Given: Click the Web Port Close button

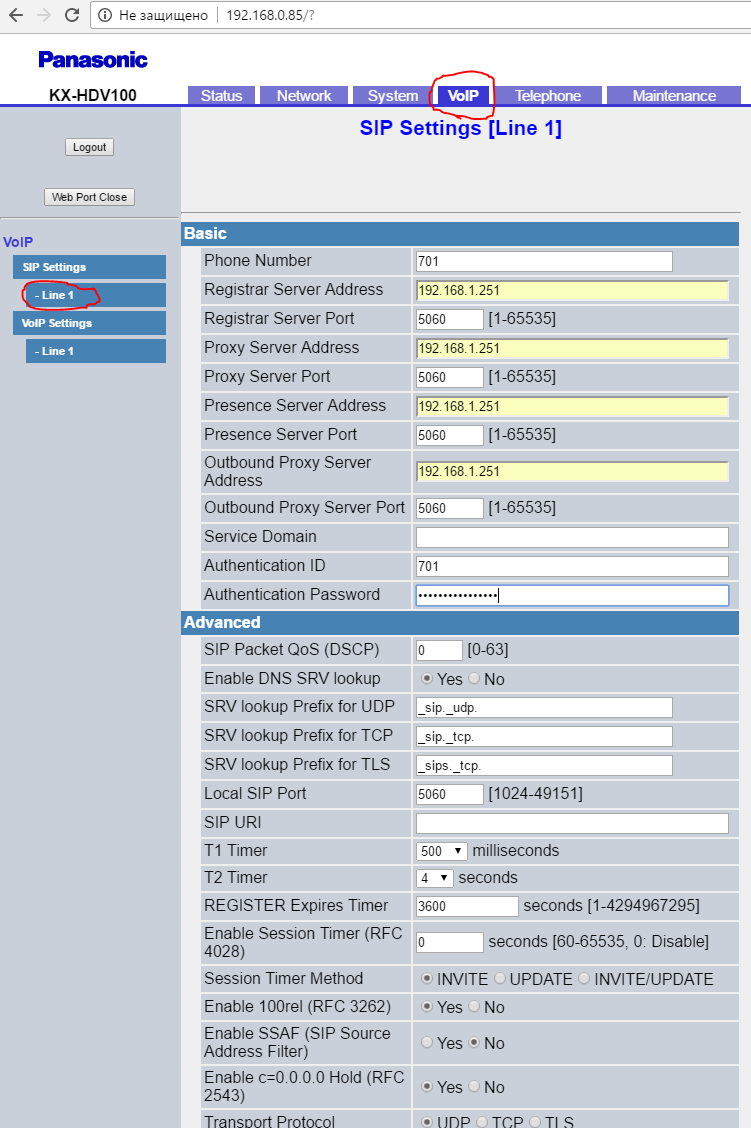Looking at the screenshot, I should point(89,197).
